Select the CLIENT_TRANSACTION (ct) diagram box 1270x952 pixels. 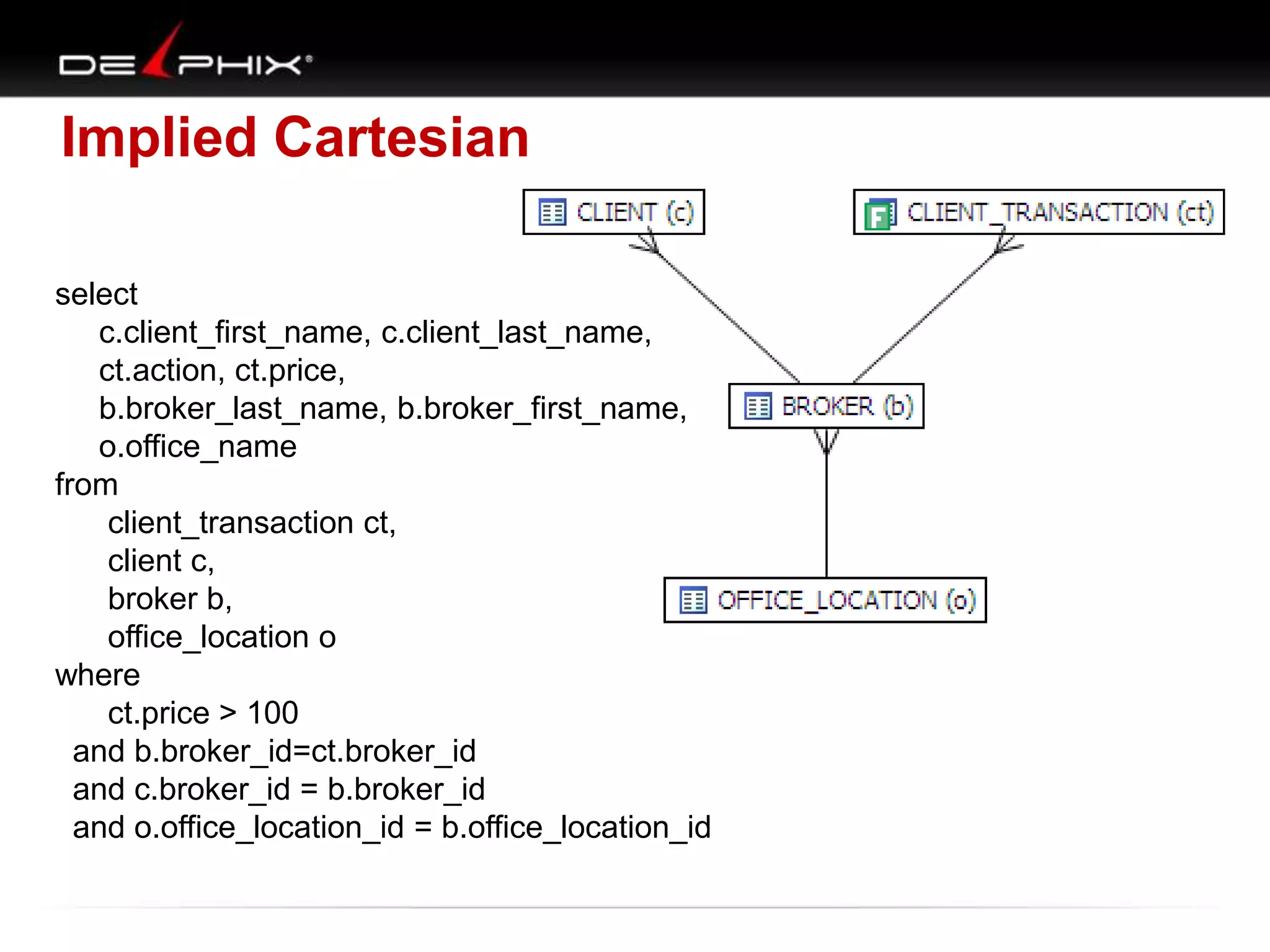pyautogui.click(x=1039, y=212)
